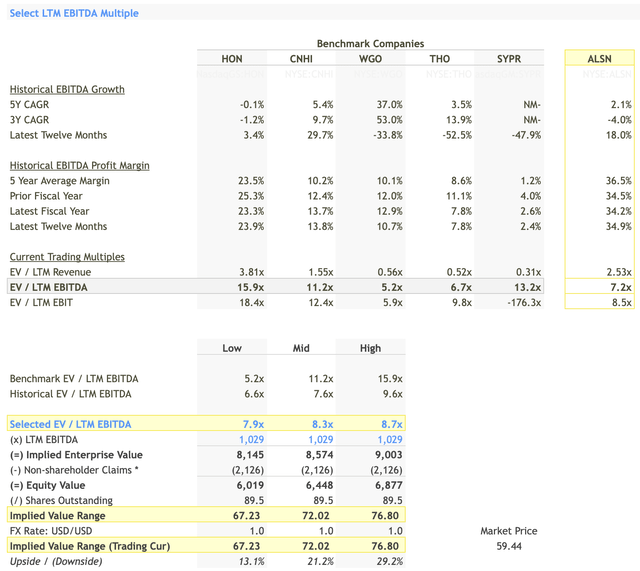The image size is (640, 571).
Task: Select CNHI Latest Twelve Months growth 29.7%
Action: 320,135
